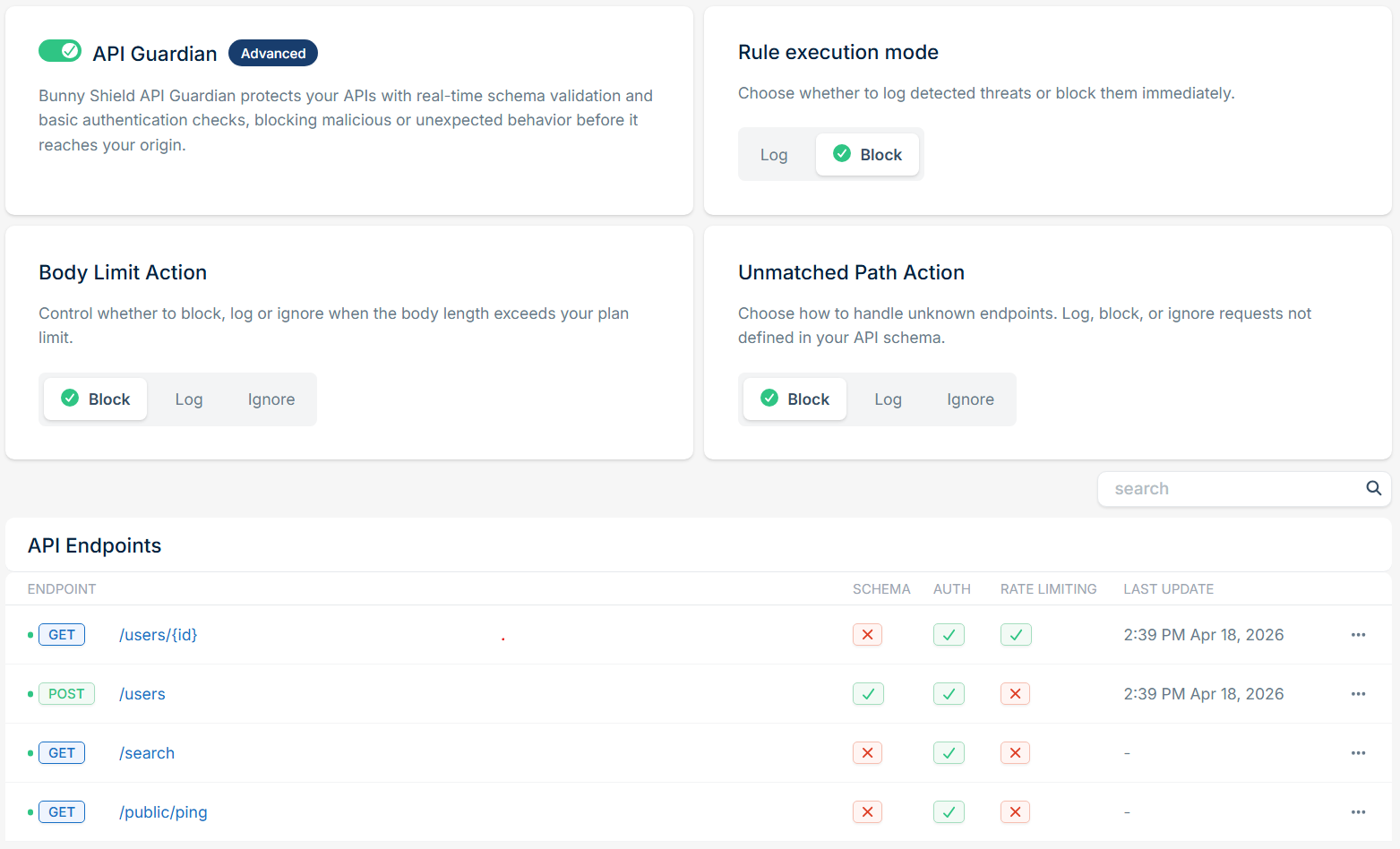Open the /public/ping endpoint link
The width and height of the screenshot is (1400, 849).
pos(163,812)
